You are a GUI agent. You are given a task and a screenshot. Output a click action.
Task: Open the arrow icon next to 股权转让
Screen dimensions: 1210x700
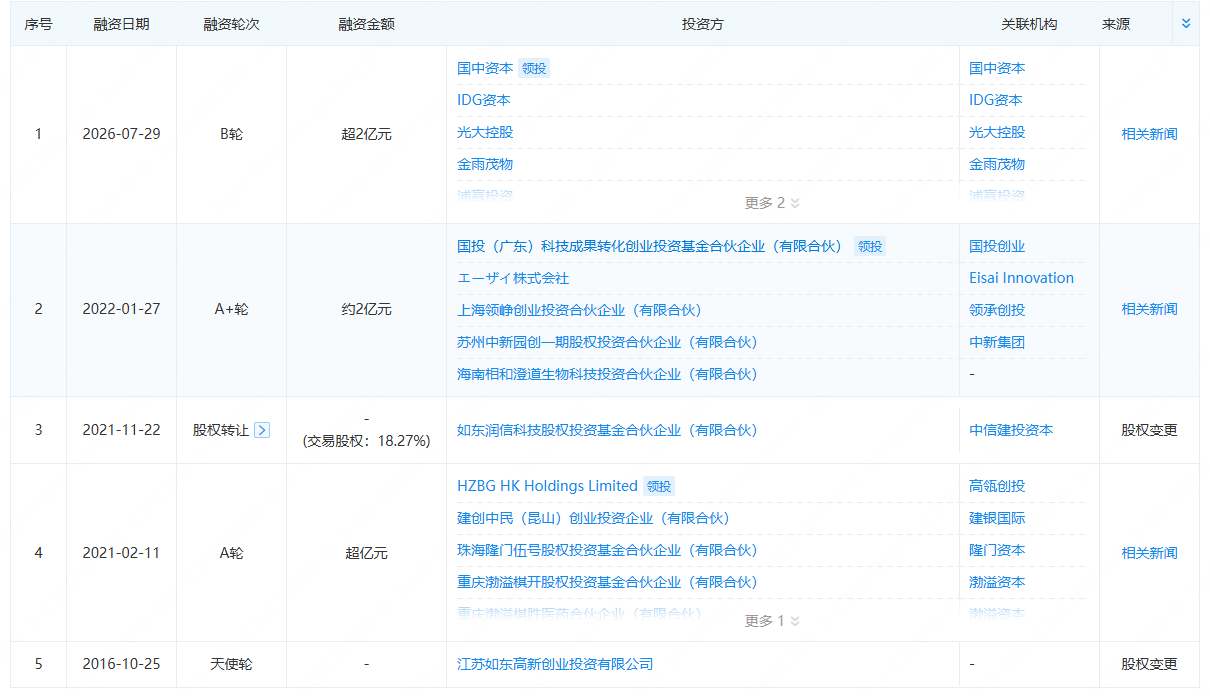[262, 430]
